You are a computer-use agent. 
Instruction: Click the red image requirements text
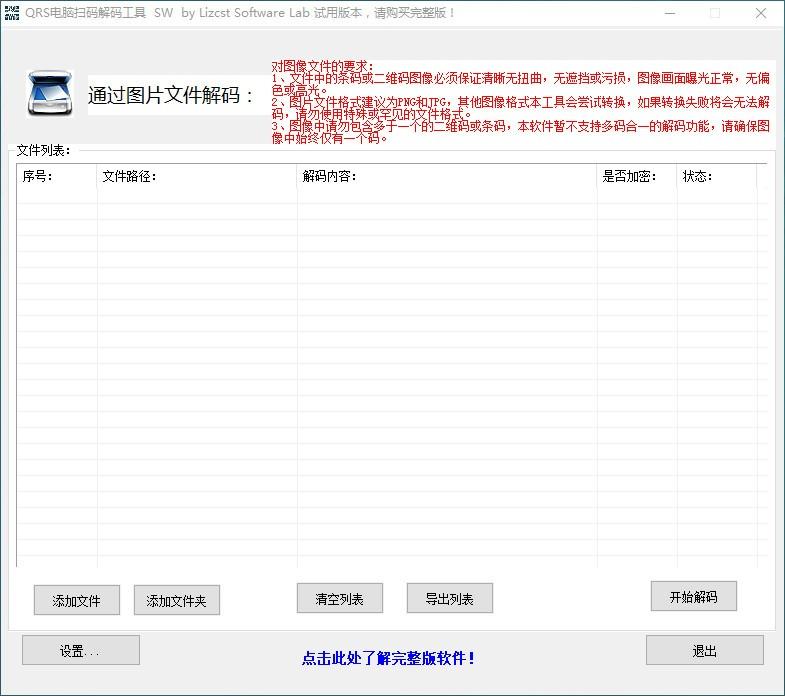click(x=520, y=102)
